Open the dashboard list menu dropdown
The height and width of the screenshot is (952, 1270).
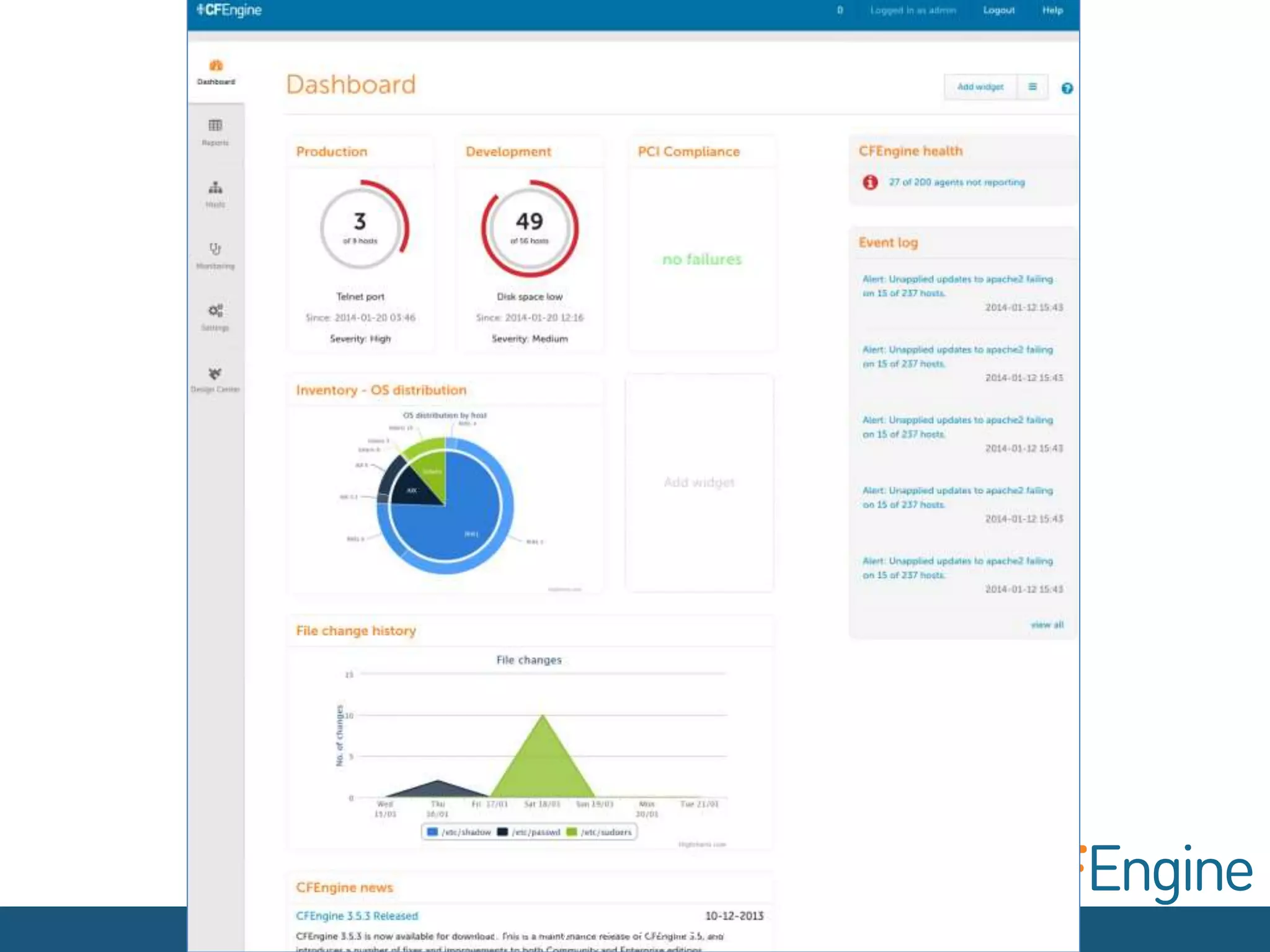click(1032, 87)
